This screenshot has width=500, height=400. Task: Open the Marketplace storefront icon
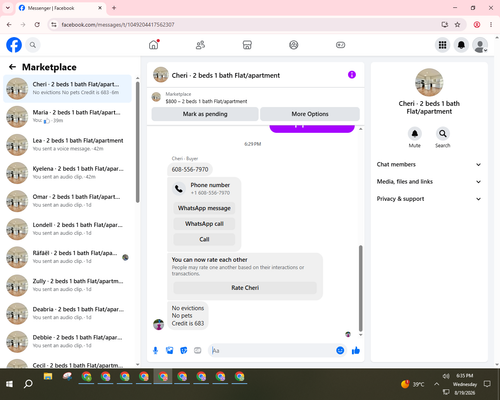click(x=247, y=45)
